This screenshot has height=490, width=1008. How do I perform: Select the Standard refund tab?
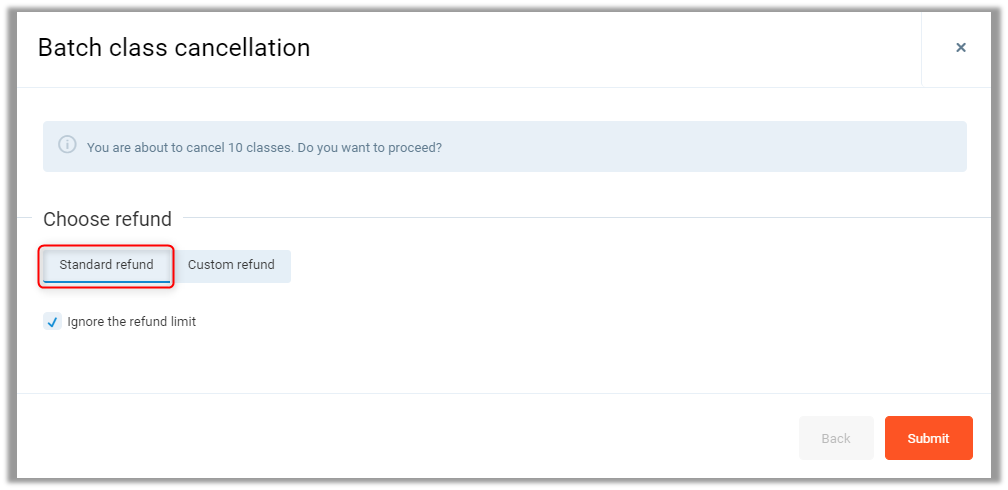(x=106, y=265)
